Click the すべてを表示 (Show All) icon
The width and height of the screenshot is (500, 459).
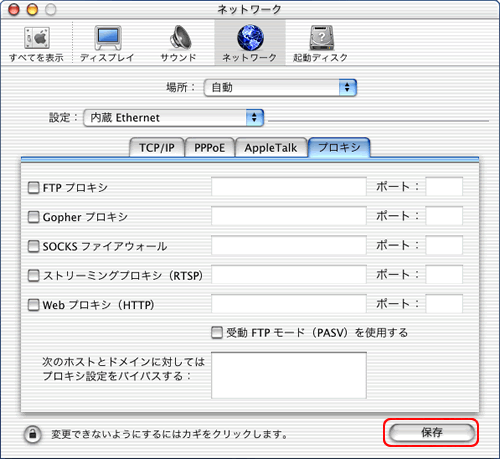pyautogui.click(x=37, y=38)
